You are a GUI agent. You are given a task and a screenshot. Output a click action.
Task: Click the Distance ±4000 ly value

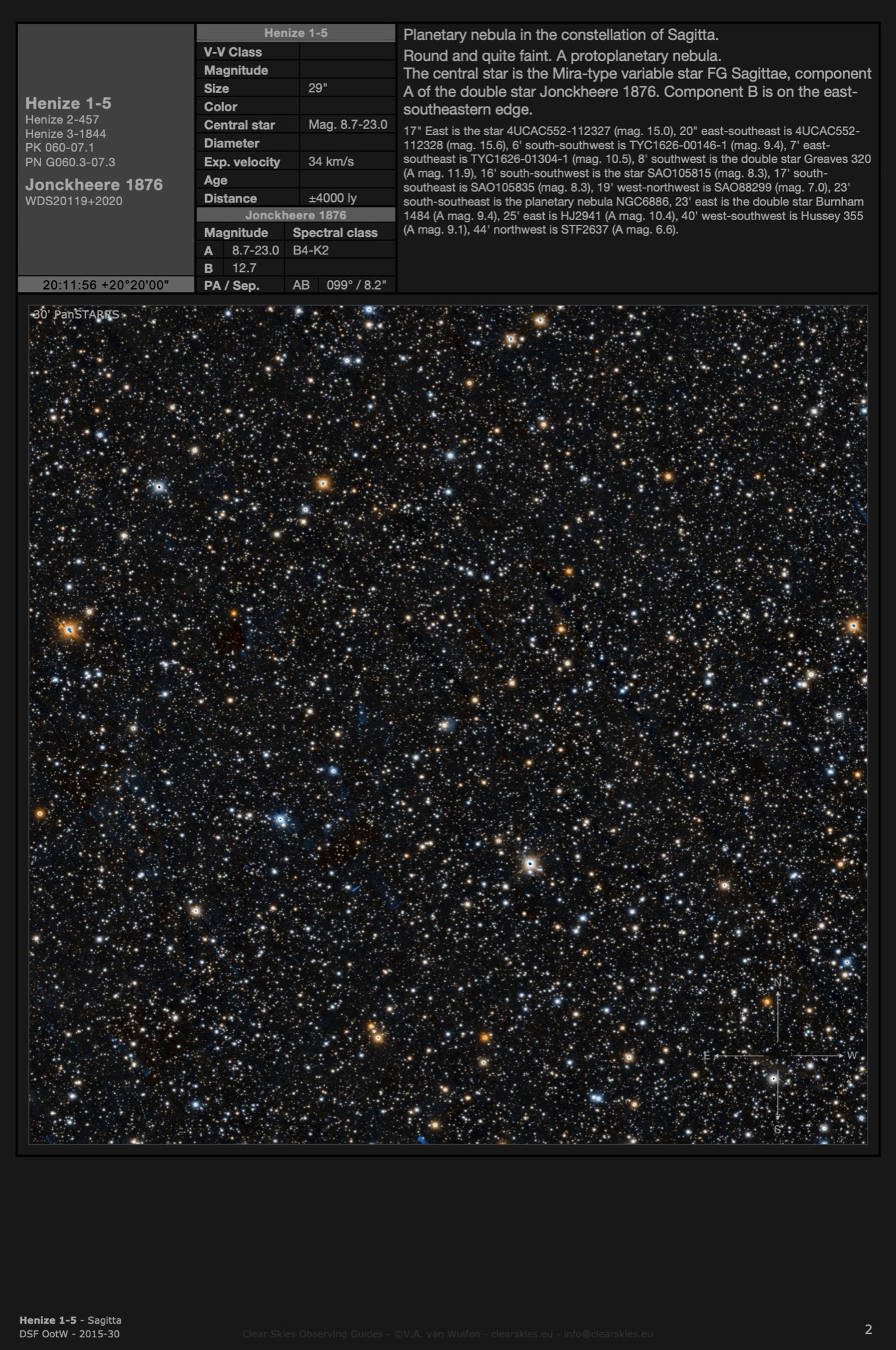tap(332, 198)
